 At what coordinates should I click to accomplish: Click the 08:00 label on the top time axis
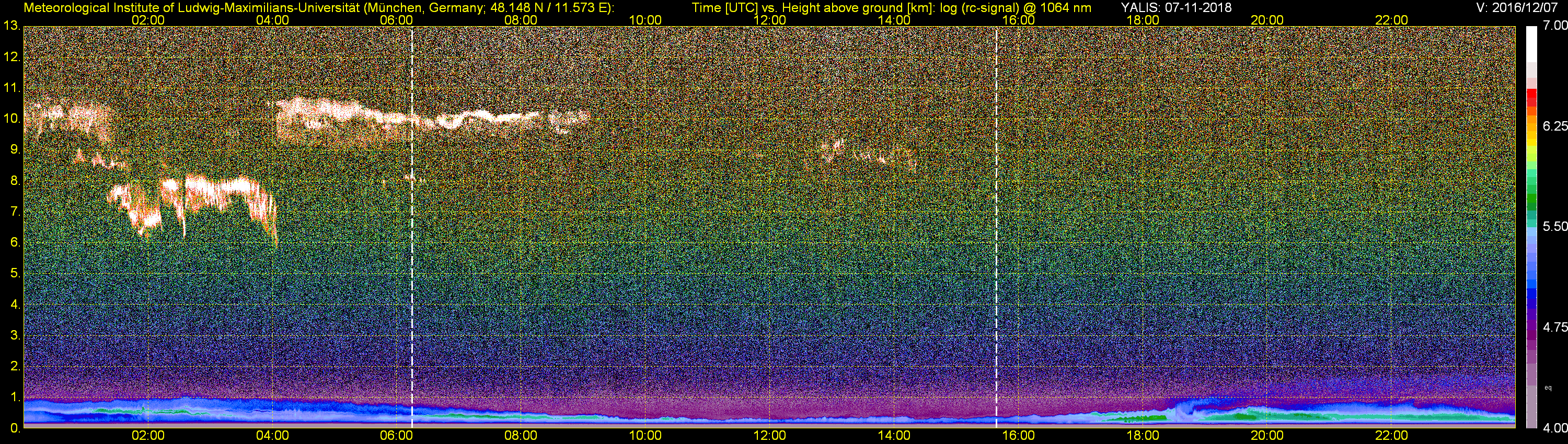pyautogui.click(x=521, y=20)
